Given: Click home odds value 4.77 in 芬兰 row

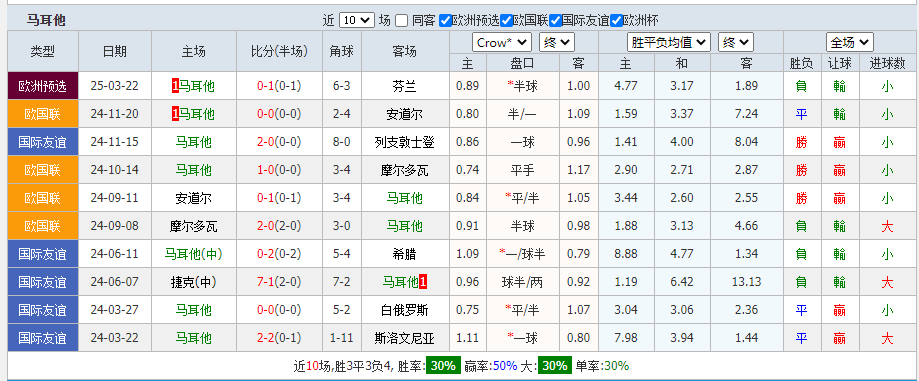Looking at the screenshot, I should [x=627, y=86].
